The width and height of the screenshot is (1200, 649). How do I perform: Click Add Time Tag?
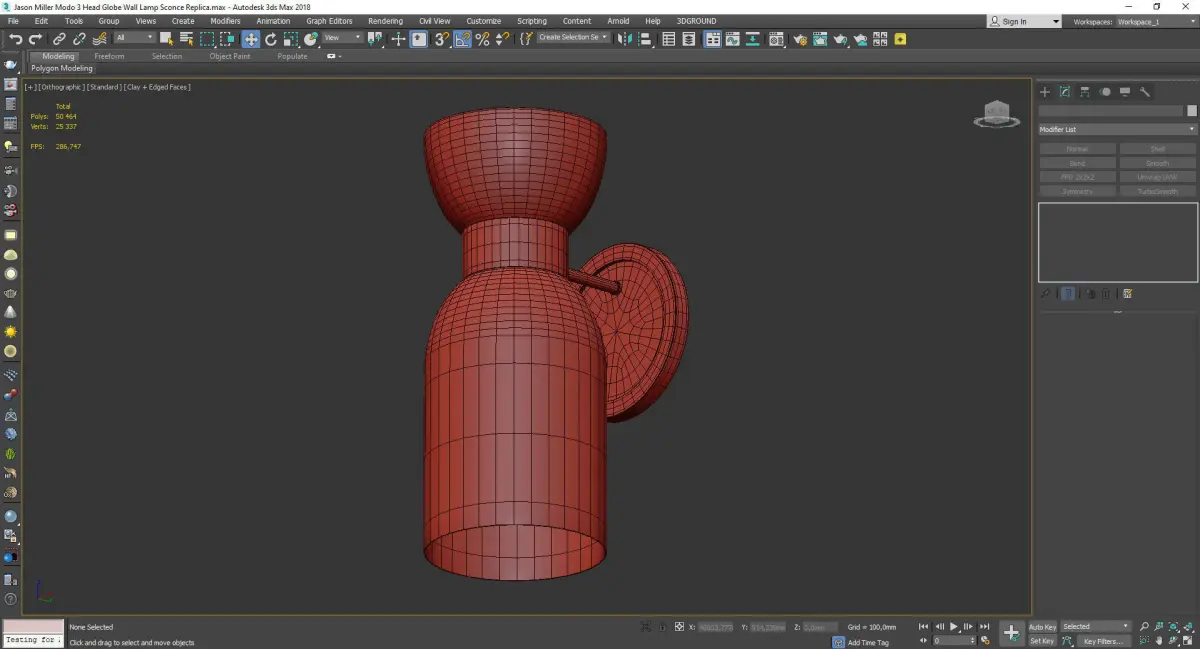(x=868, y=642)
